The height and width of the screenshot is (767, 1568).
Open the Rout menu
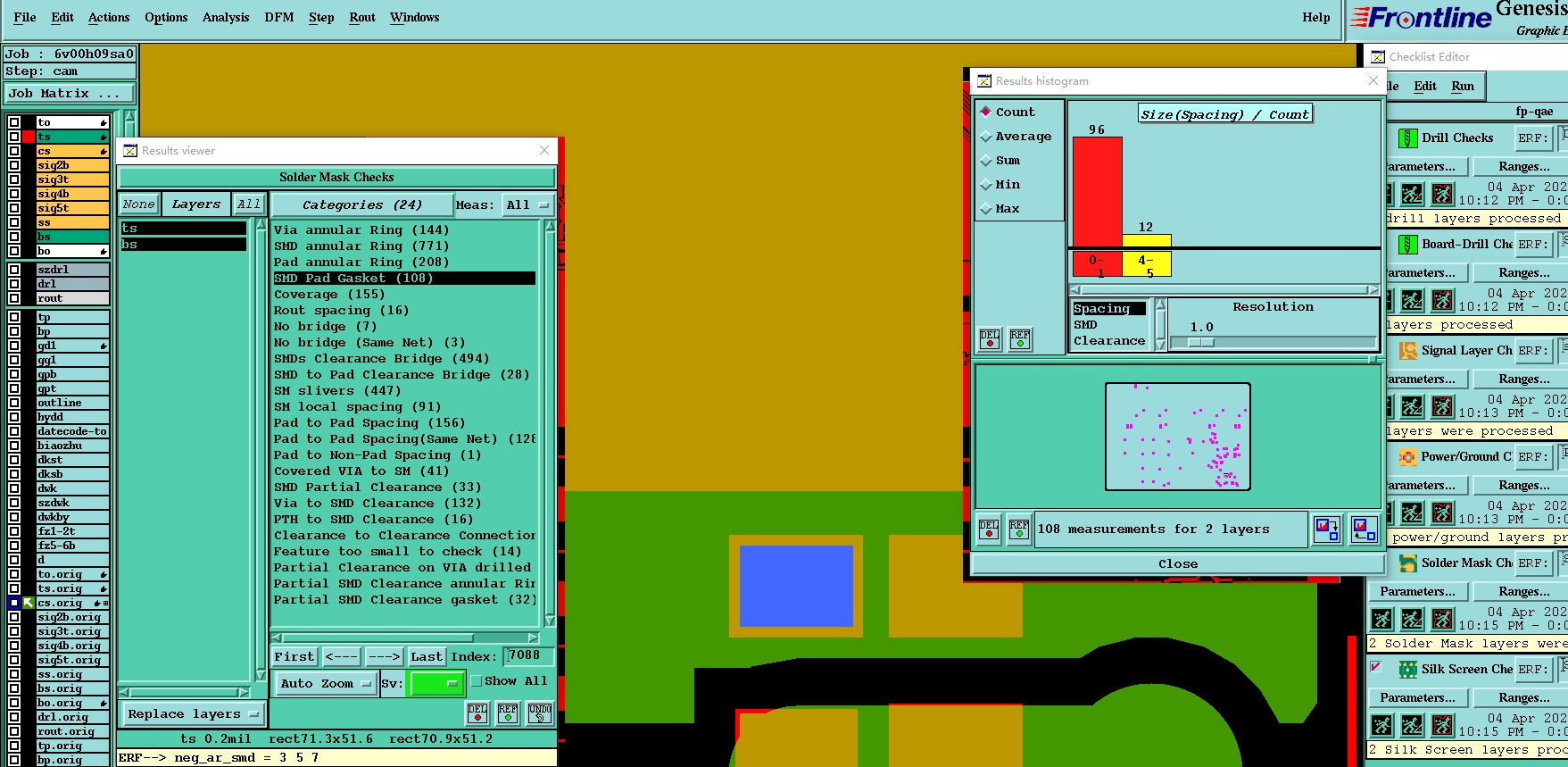coord(362,17)
